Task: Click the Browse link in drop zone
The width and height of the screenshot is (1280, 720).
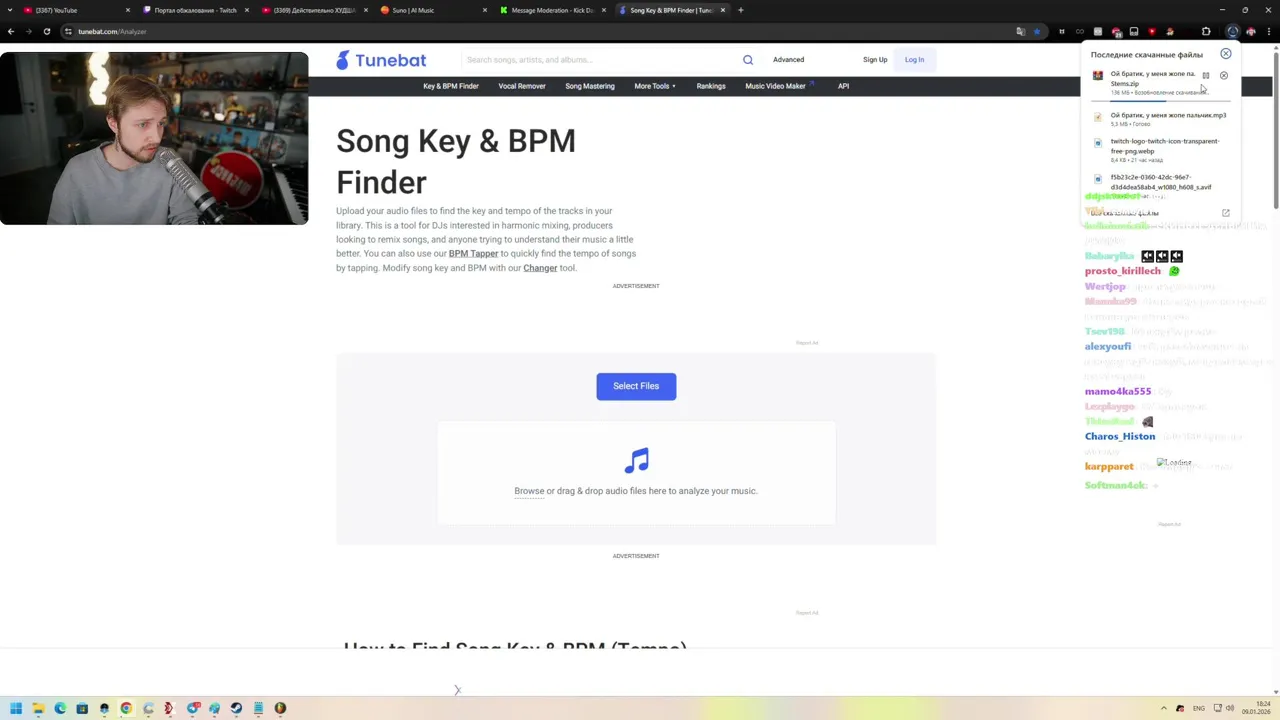Action: (x=529, y=491)
